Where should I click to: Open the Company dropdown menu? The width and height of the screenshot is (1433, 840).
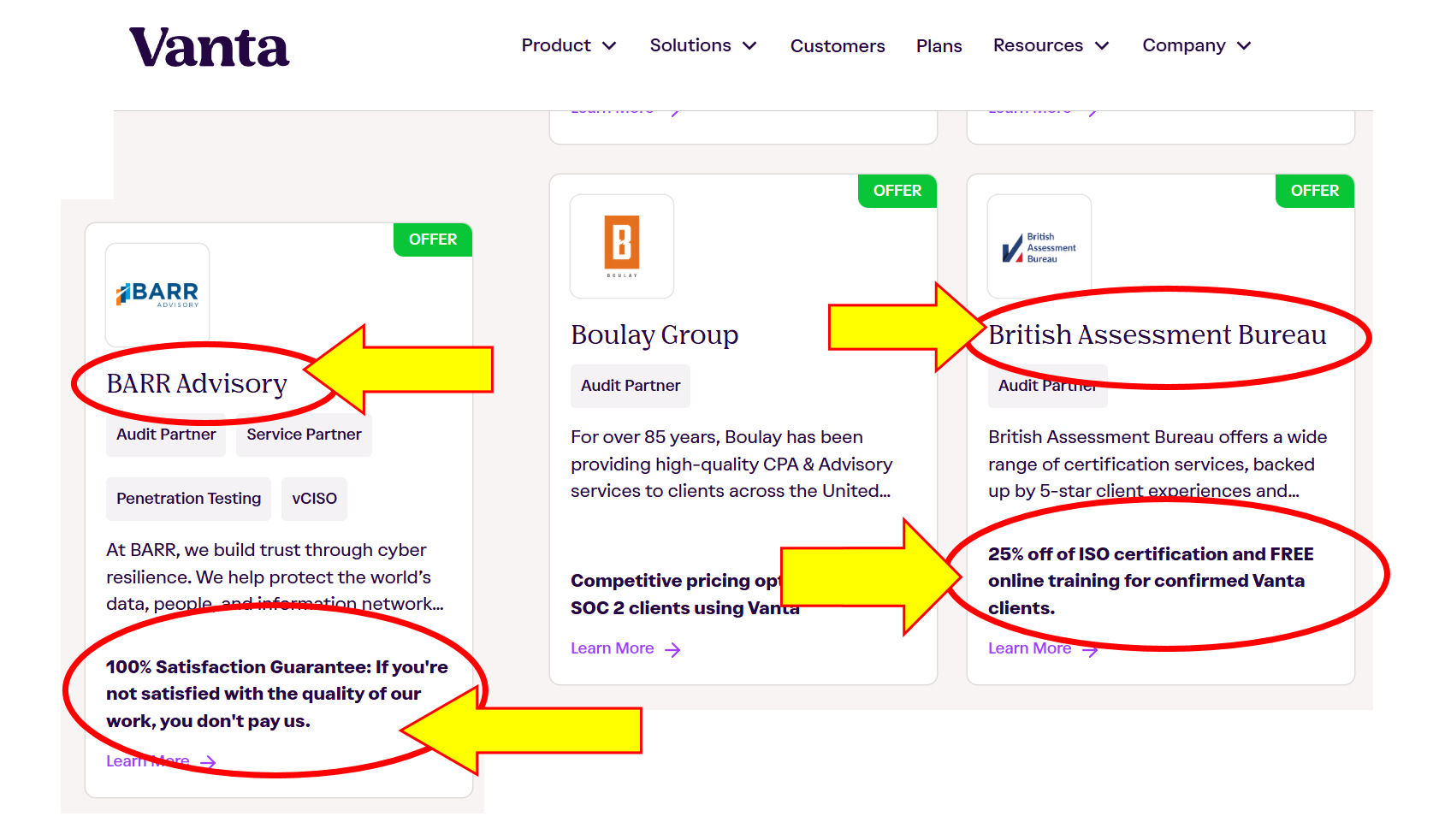coord(1196,45)
